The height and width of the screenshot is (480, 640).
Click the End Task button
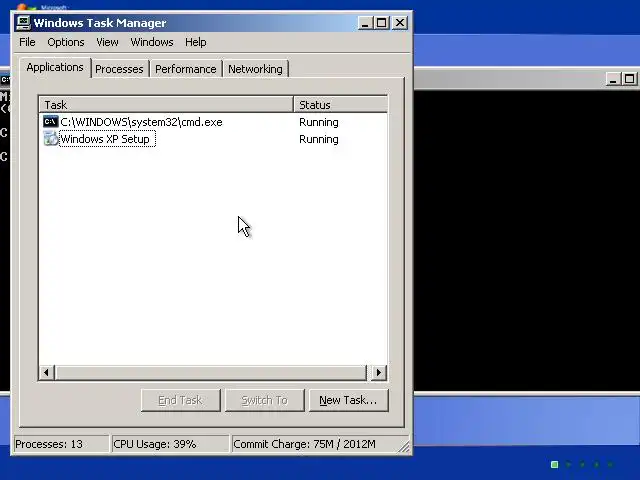tap(180, 400)
